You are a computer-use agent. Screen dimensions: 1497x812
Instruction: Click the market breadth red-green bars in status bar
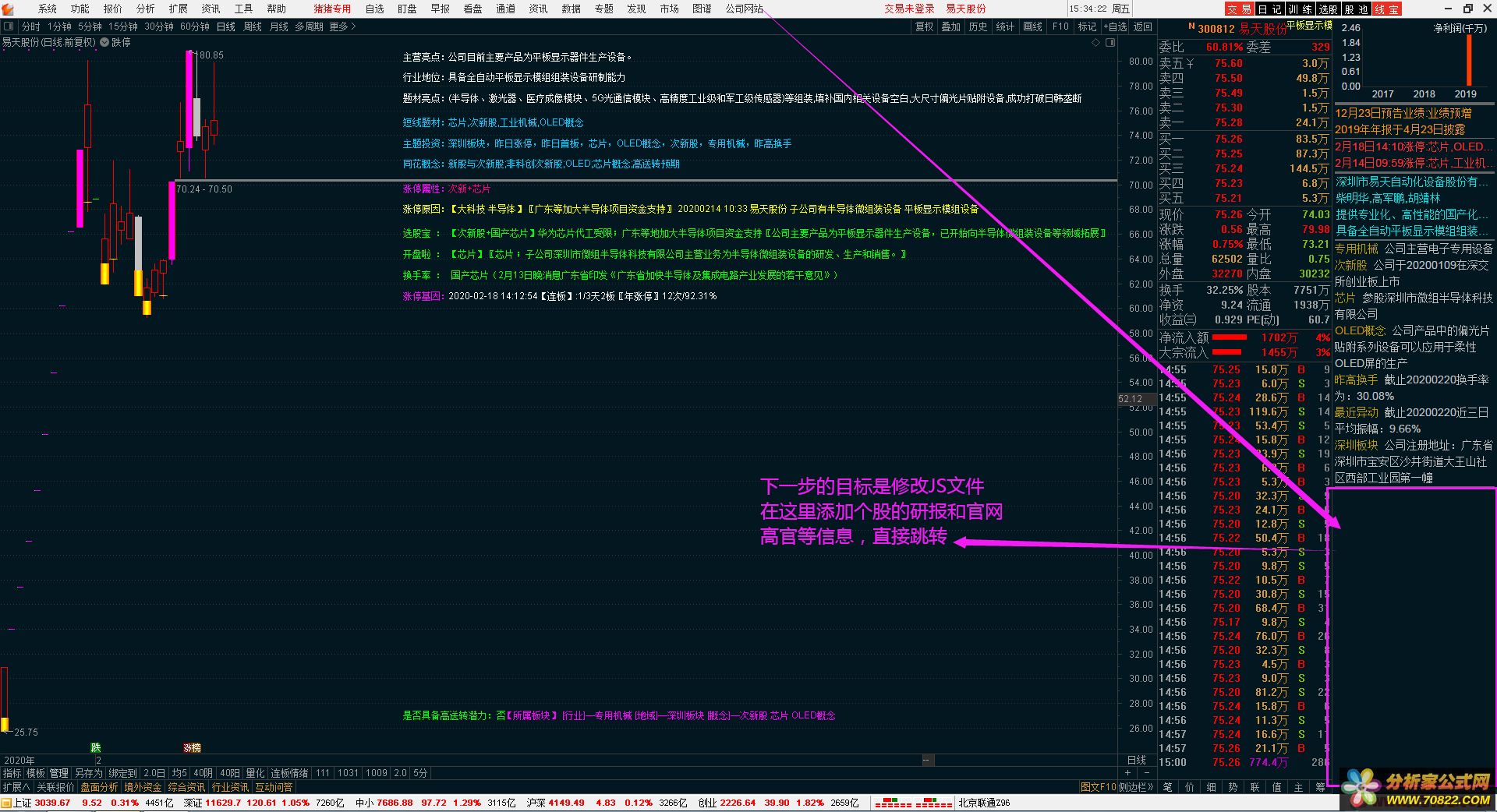coord(914,803)
